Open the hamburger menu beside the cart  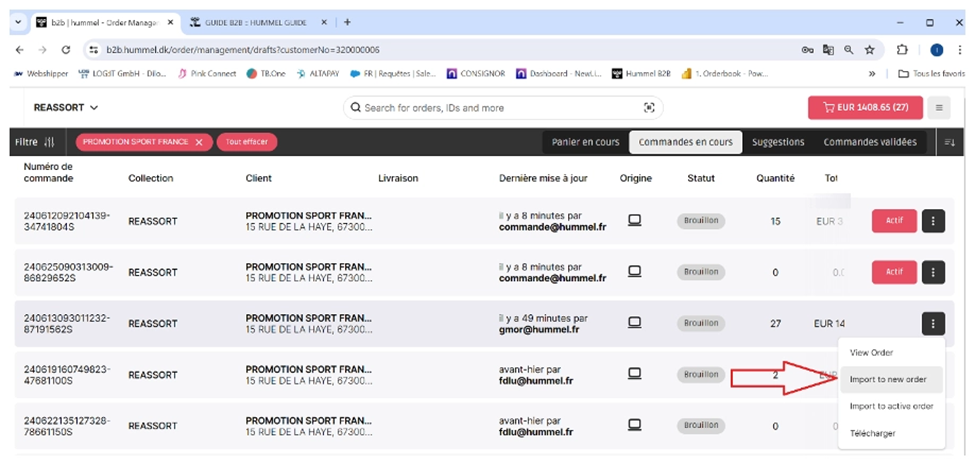[x=938, y=108]
